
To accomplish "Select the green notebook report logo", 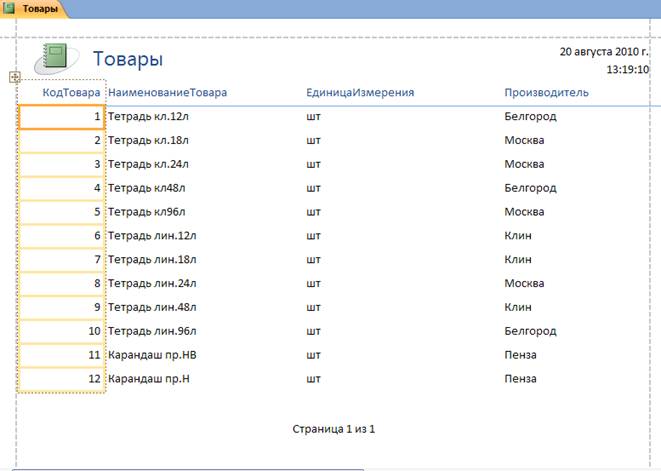I will pyautogui.click(x=56, y=59).
